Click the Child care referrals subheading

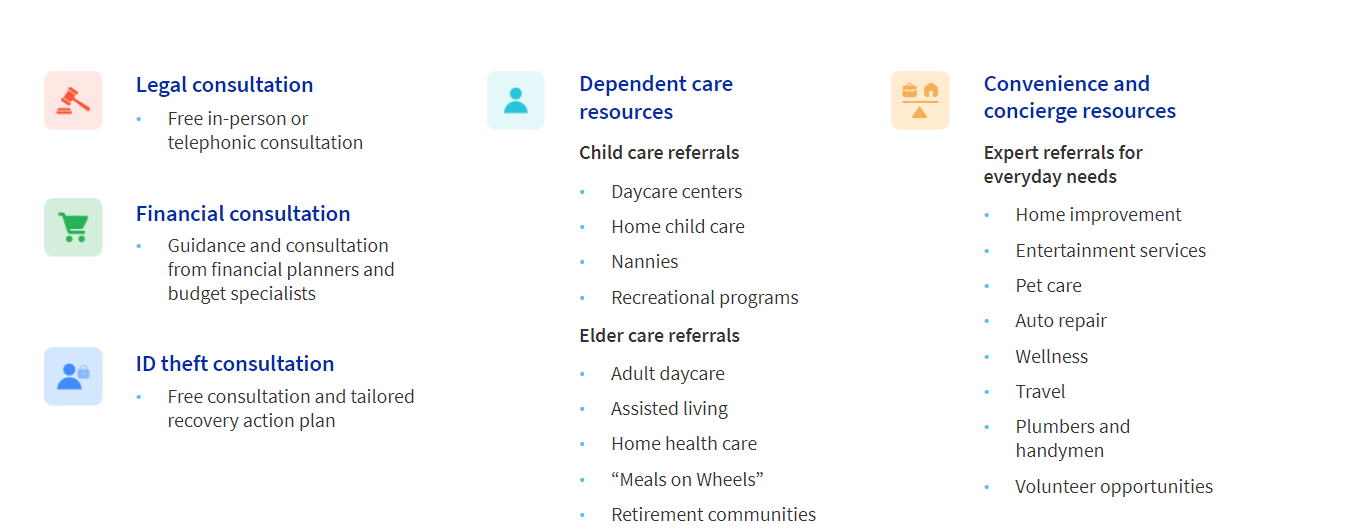coord(659,153)
